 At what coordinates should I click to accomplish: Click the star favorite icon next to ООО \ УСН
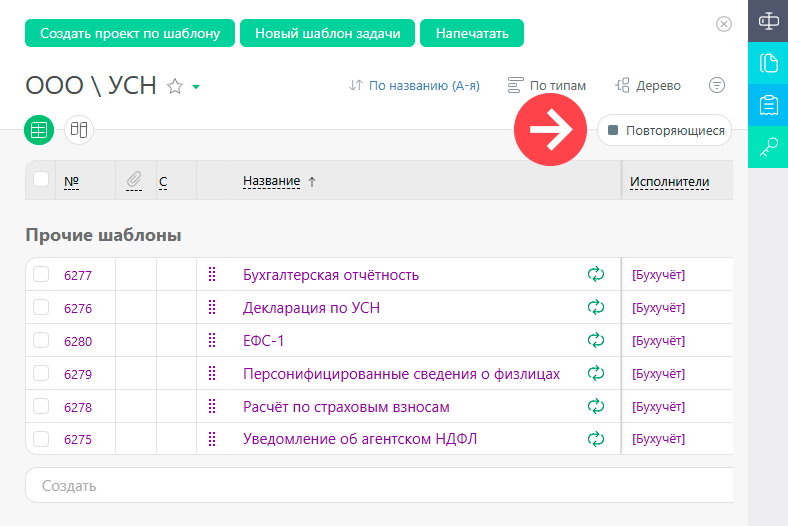click(175, 86)
